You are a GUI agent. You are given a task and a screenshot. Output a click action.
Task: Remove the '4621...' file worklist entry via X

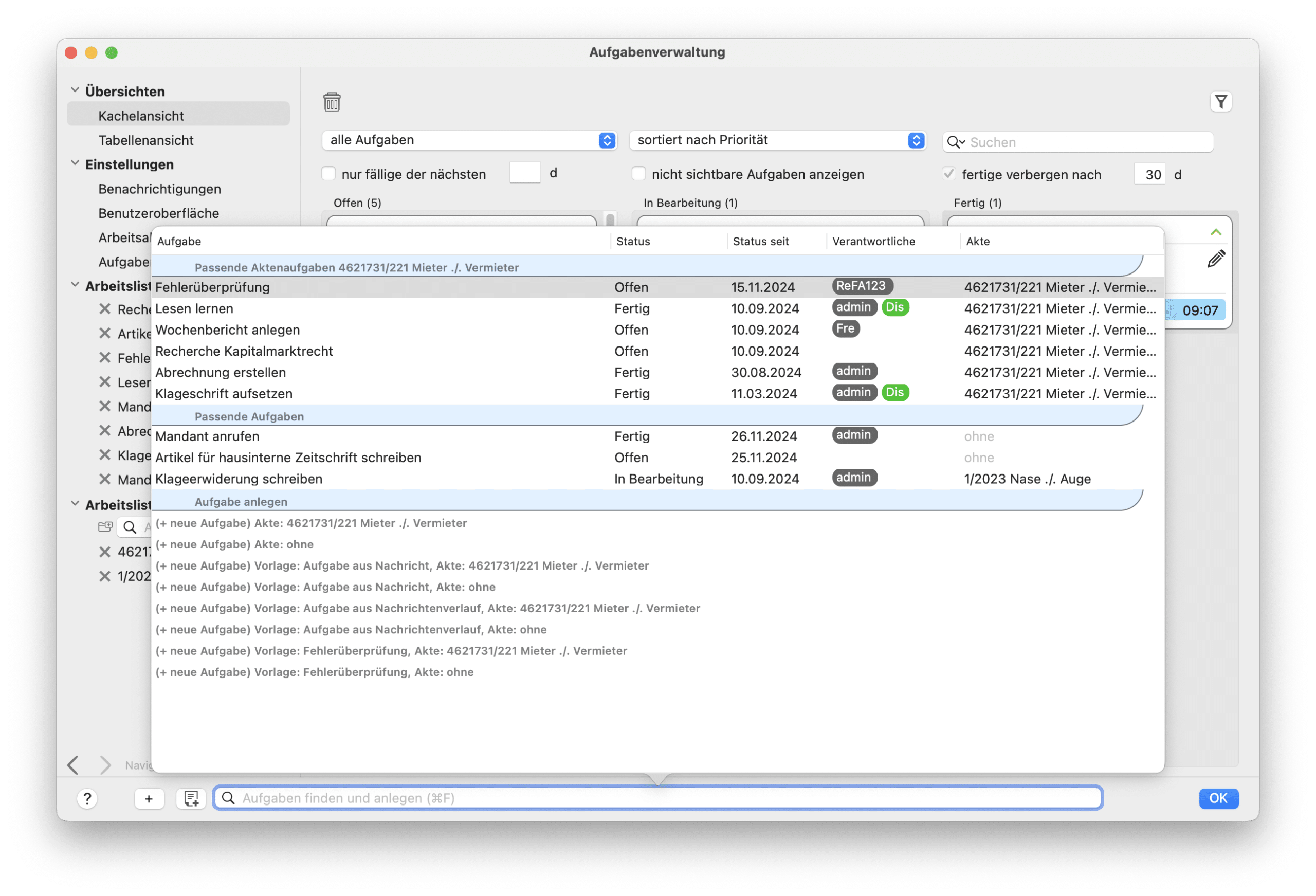click(105, 552)
